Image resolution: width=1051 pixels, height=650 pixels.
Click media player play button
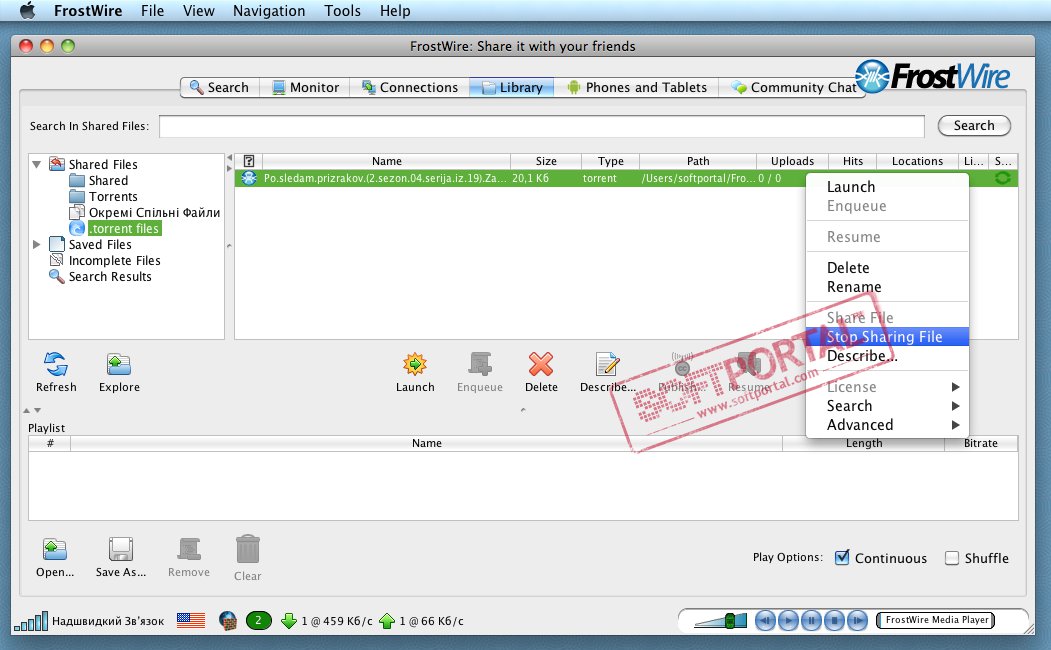788,621
